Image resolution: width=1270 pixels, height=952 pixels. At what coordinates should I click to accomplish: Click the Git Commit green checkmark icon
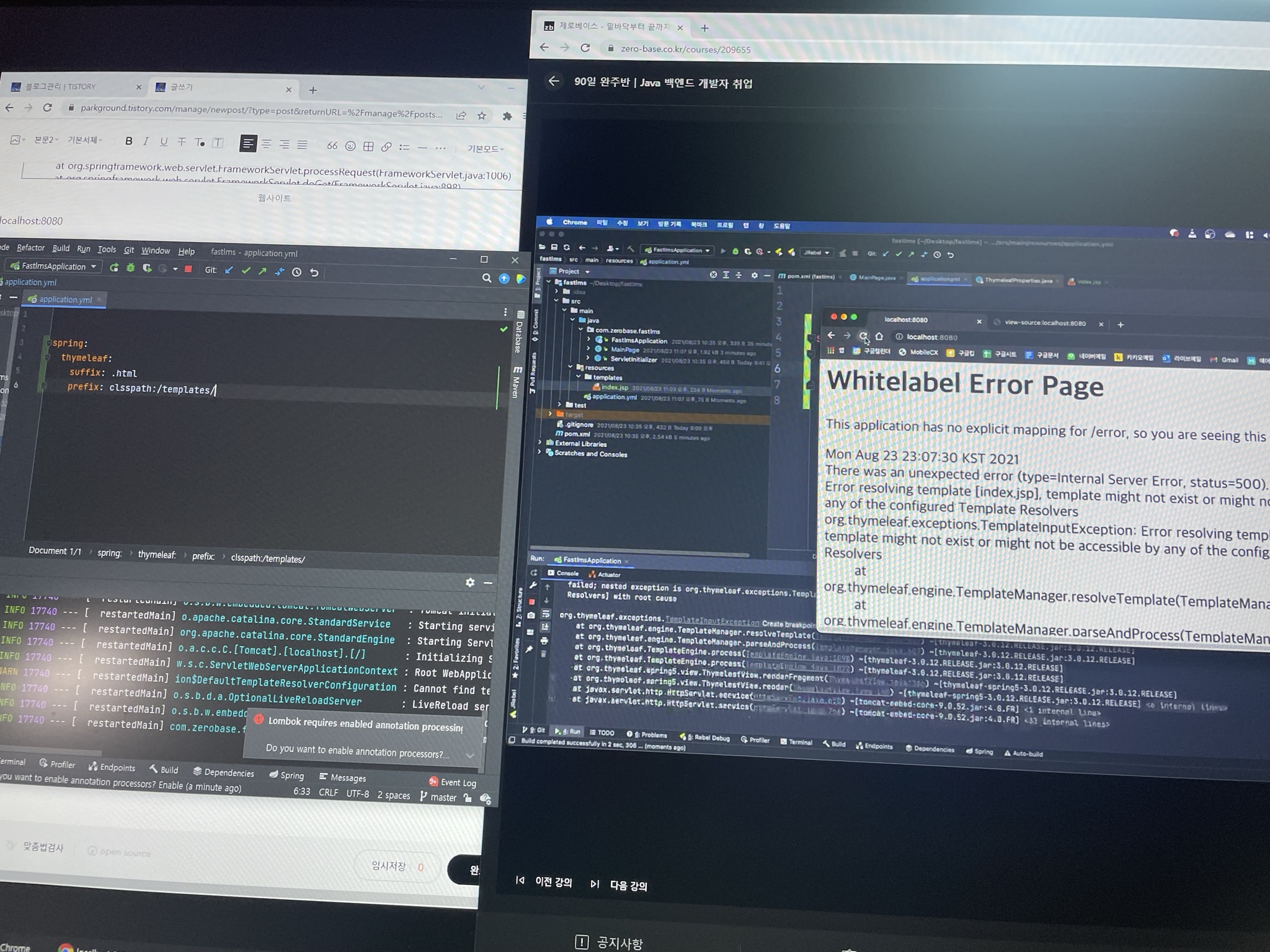246,271
